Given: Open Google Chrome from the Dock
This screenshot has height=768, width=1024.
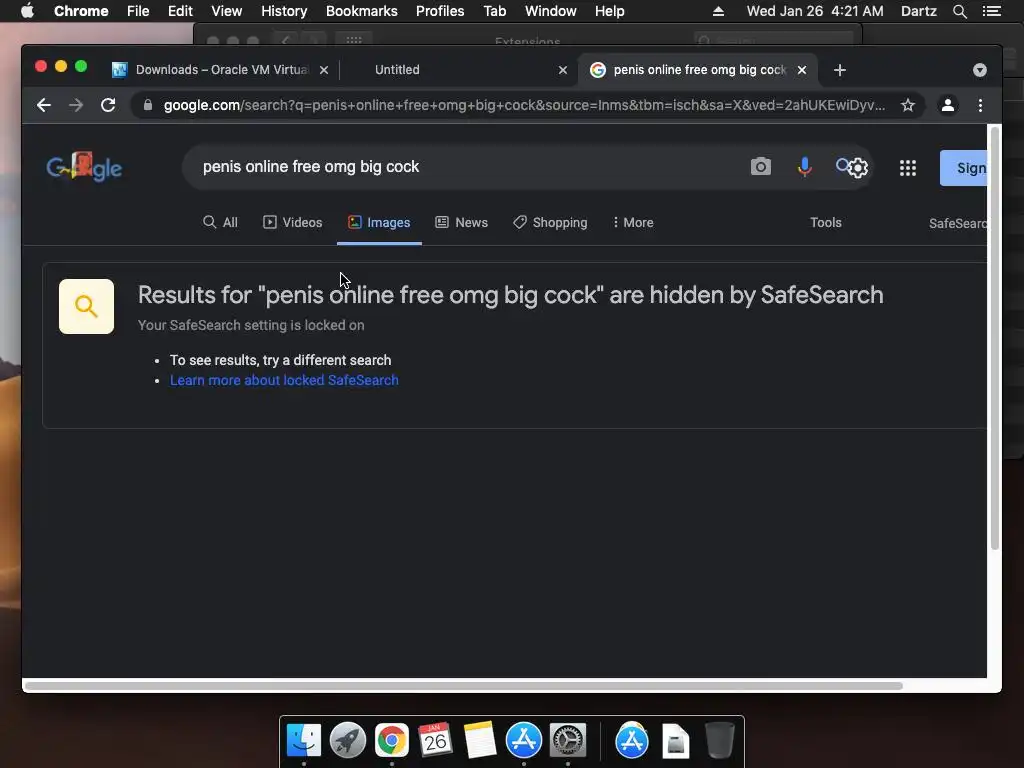Looking at the screenshot, I should tap(392, 741).
